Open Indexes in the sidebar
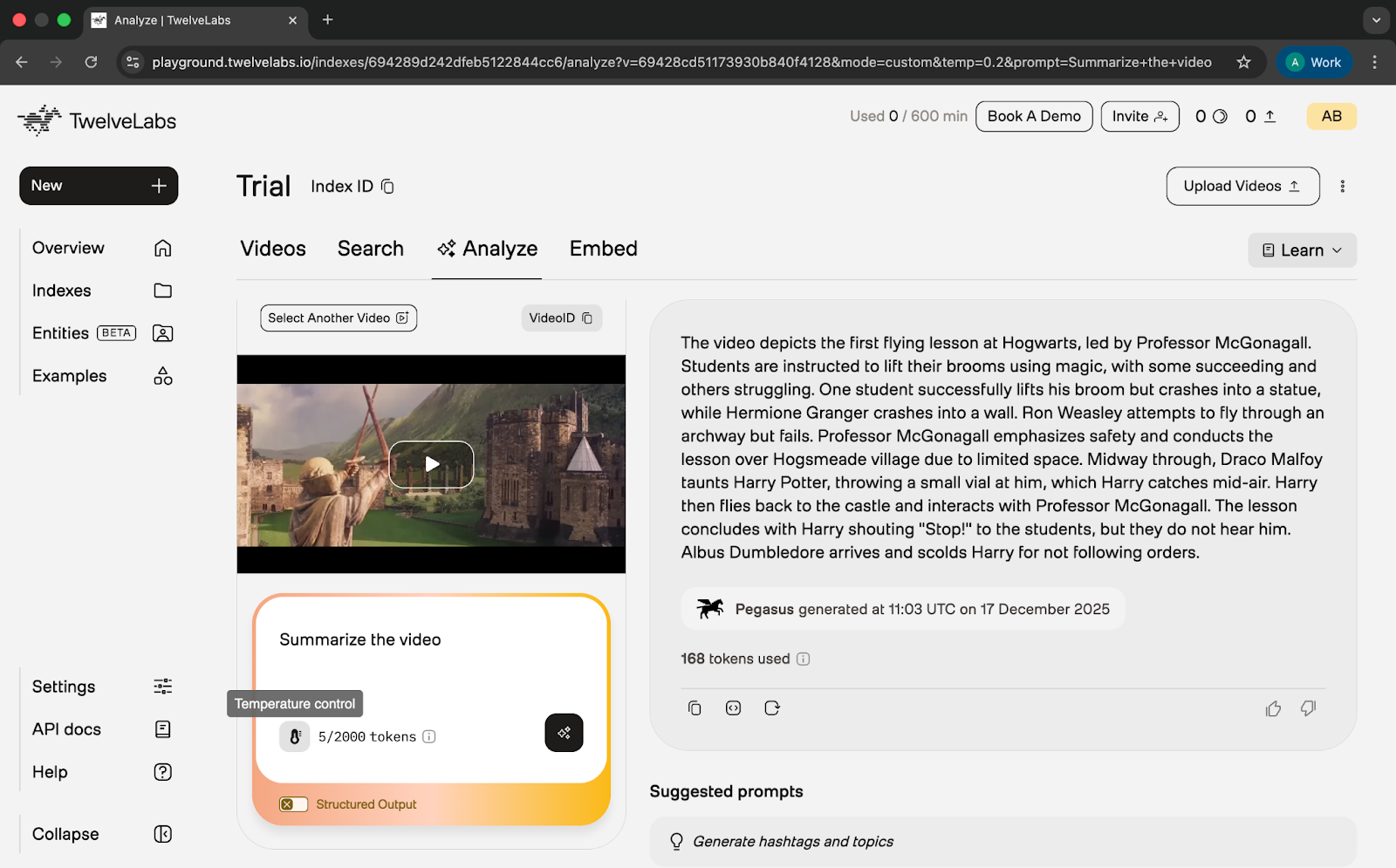Screen dimensions: 1396x868 coord(61,290)
